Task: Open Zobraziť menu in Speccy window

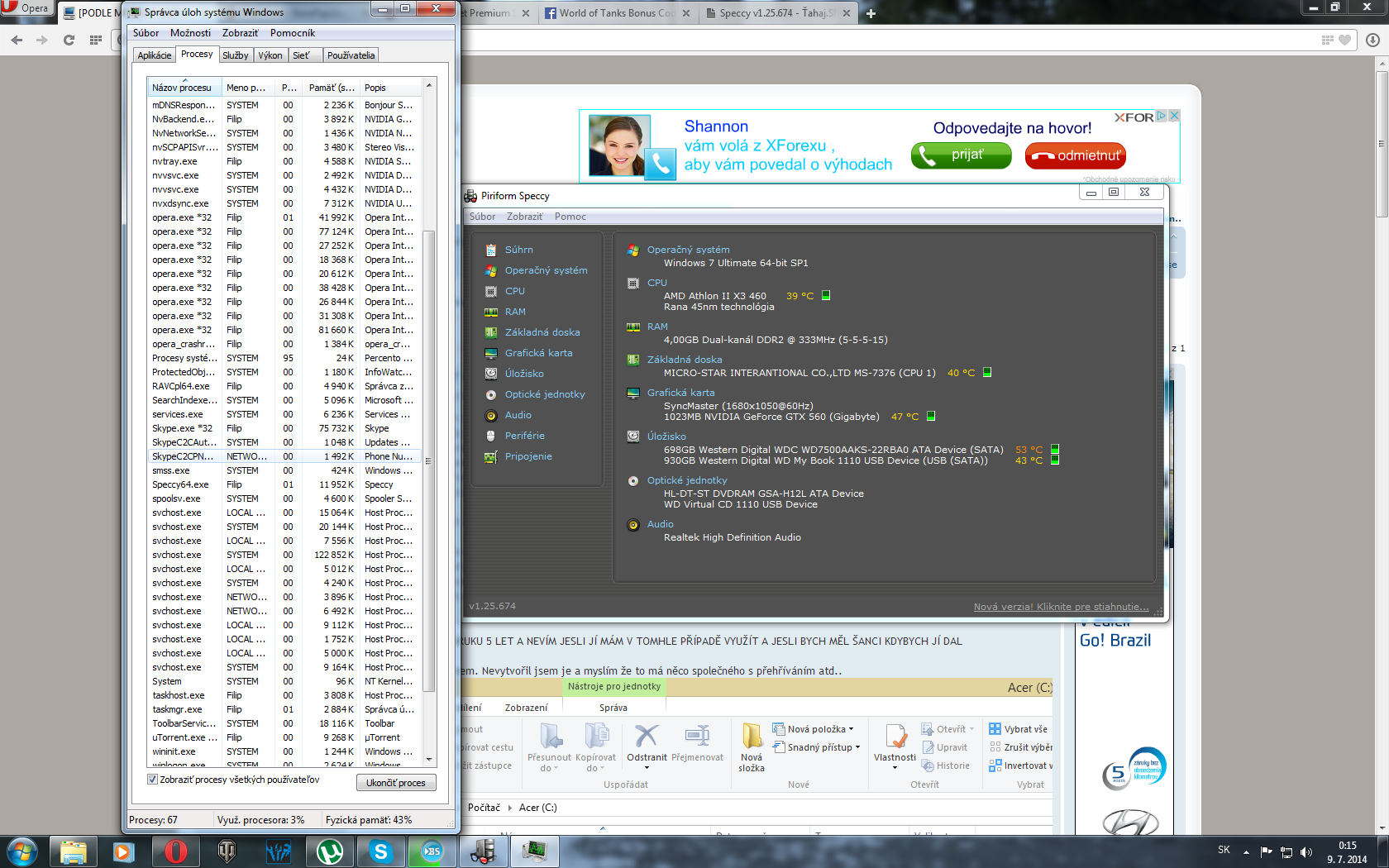Action: click(524, 217)
